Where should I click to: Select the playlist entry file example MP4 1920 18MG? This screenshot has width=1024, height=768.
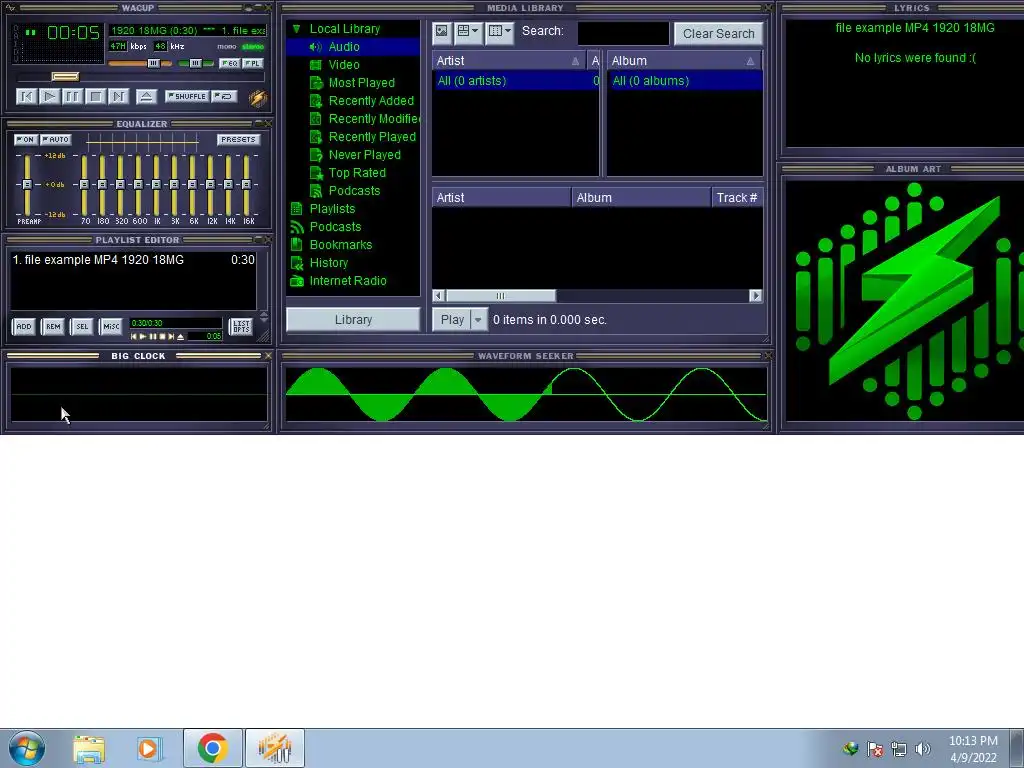pos(133,260)
